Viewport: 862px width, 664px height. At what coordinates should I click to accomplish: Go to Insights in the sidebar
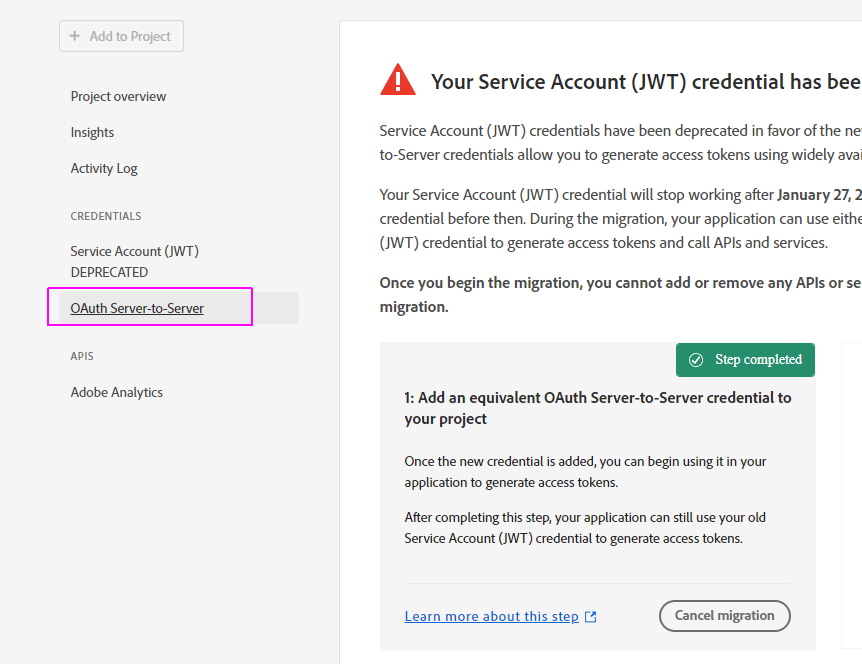92,133
